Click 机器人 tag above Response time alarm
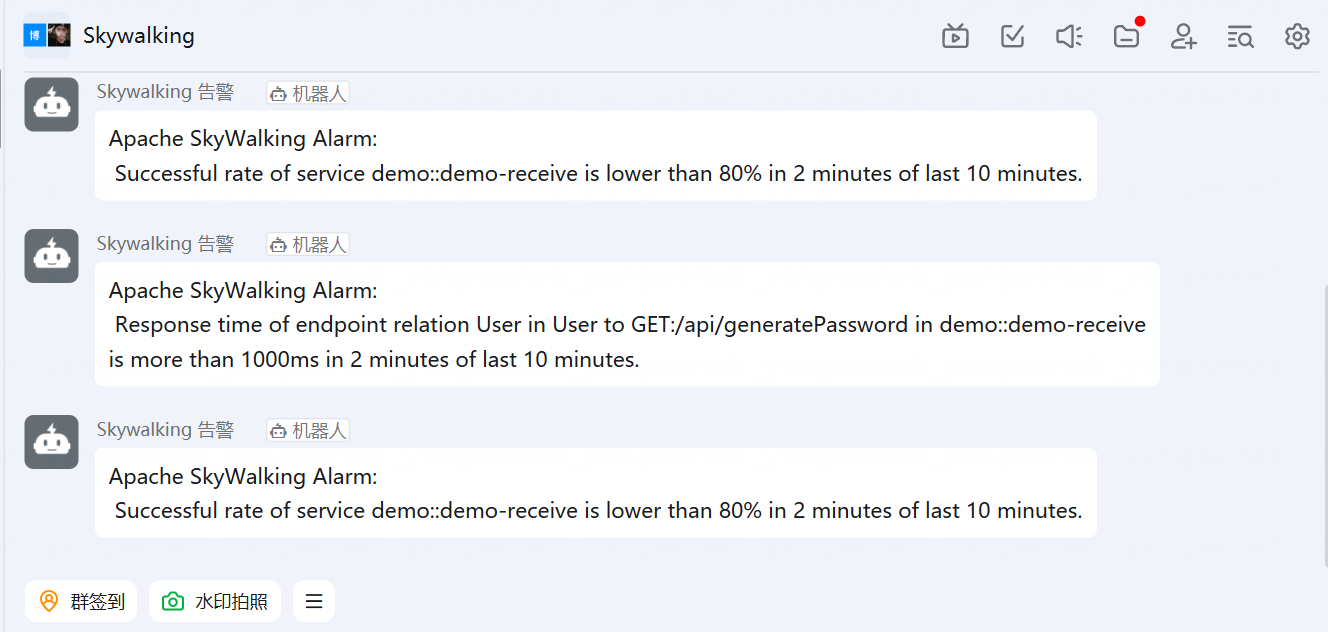This screenshot has height=632, width=1328. pyautogui.click(x=308, y=245)
